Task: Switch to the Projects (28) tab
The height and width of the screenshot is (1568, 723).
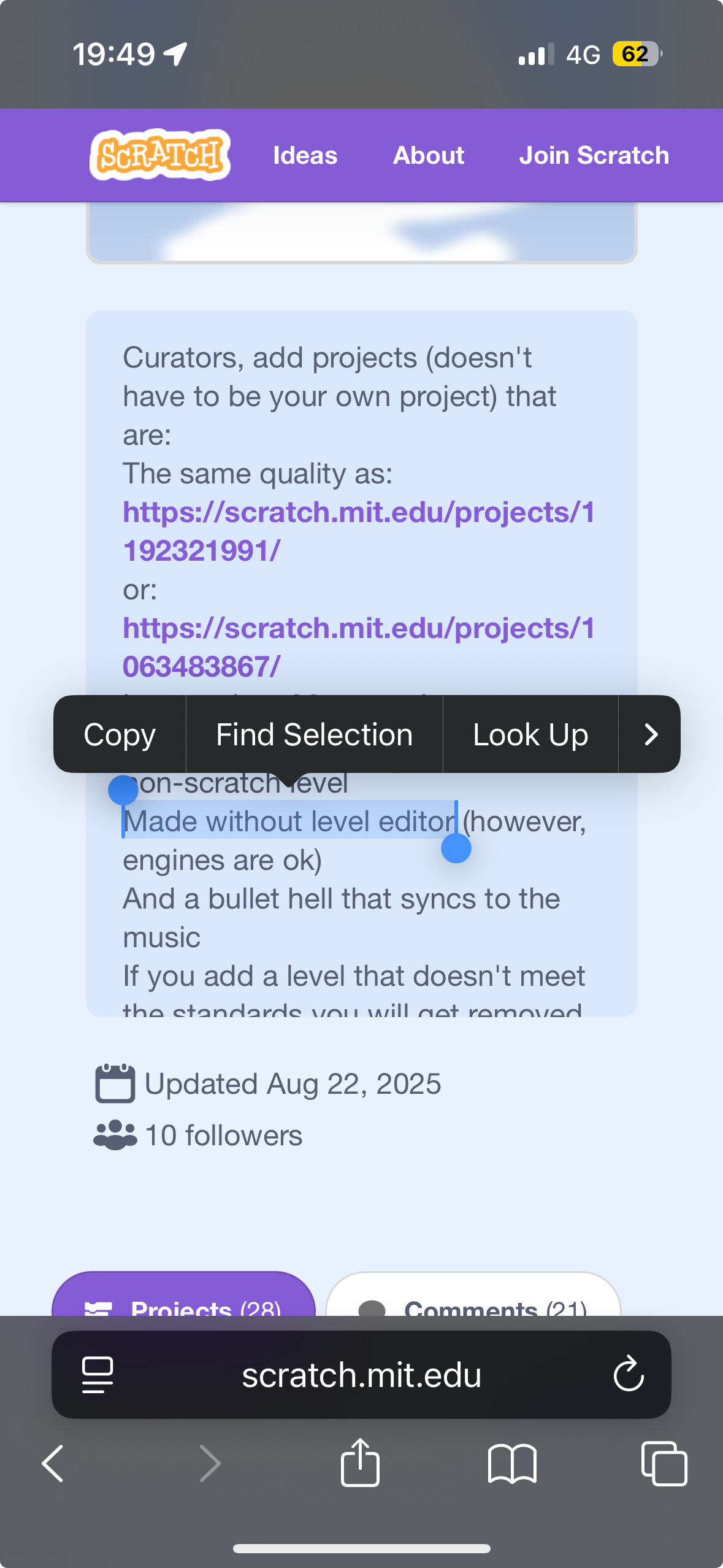Action: pyautogui.click(x=184, y=1299)
